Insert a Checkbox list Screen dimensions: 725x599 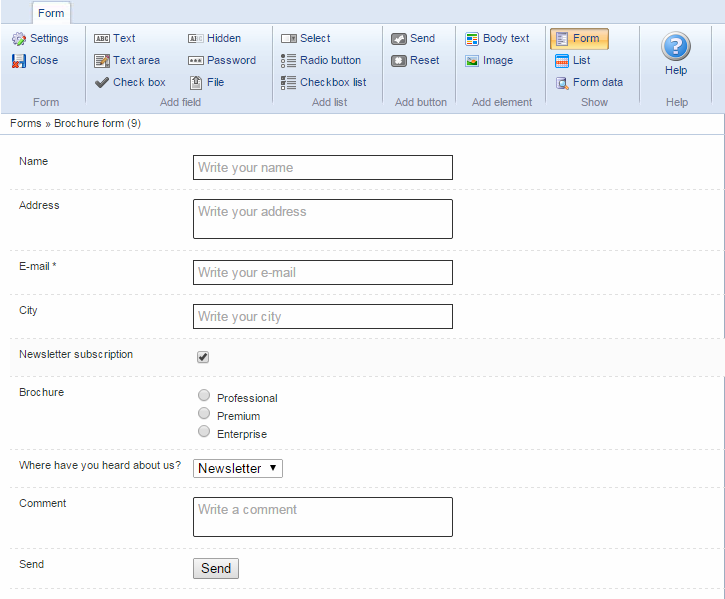pos(323,82)
